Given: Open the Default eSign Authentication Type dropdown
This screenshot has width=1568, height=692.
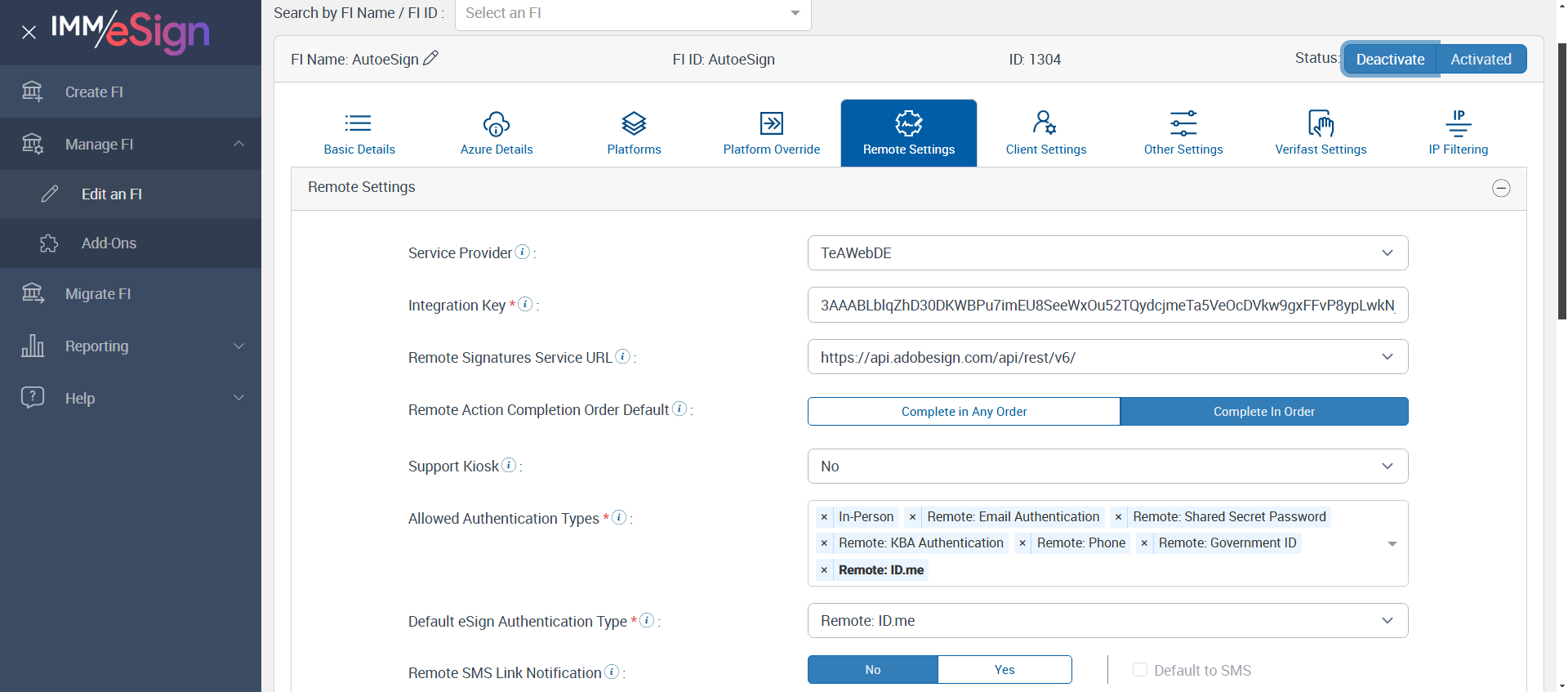Looking at the screenshot, I should coord(1107,621).
